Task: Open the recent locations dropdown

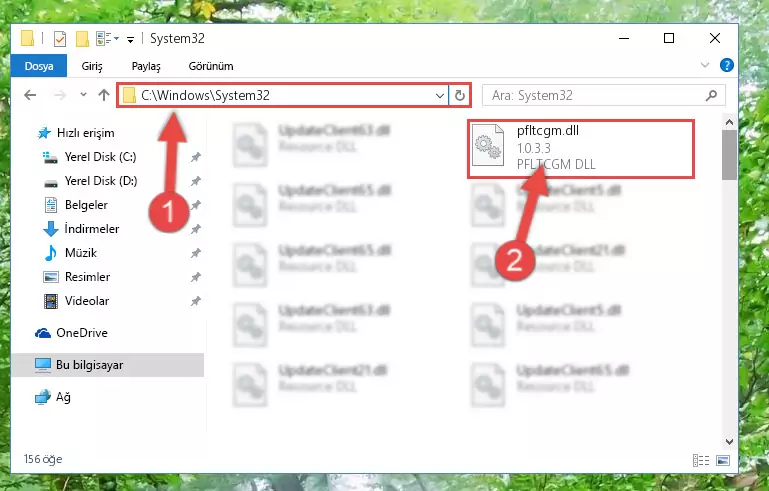Action: click(83, 95)
